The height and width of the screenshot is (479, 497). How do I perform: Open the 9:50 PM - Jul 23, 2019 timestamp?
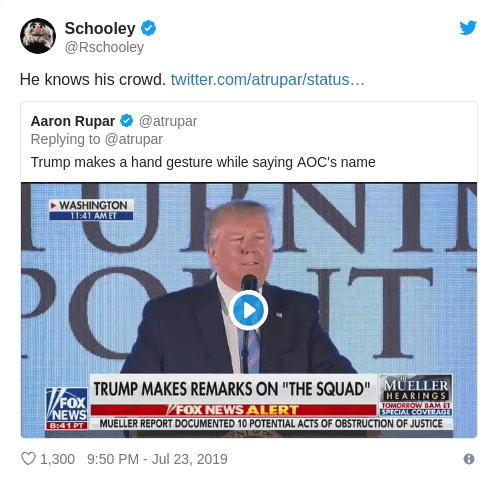click(x=157, y=459)
